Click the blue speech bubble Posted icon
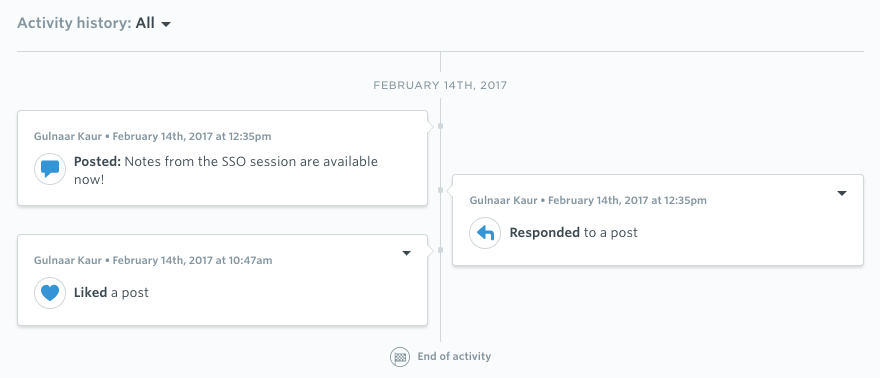 [50, 169]
